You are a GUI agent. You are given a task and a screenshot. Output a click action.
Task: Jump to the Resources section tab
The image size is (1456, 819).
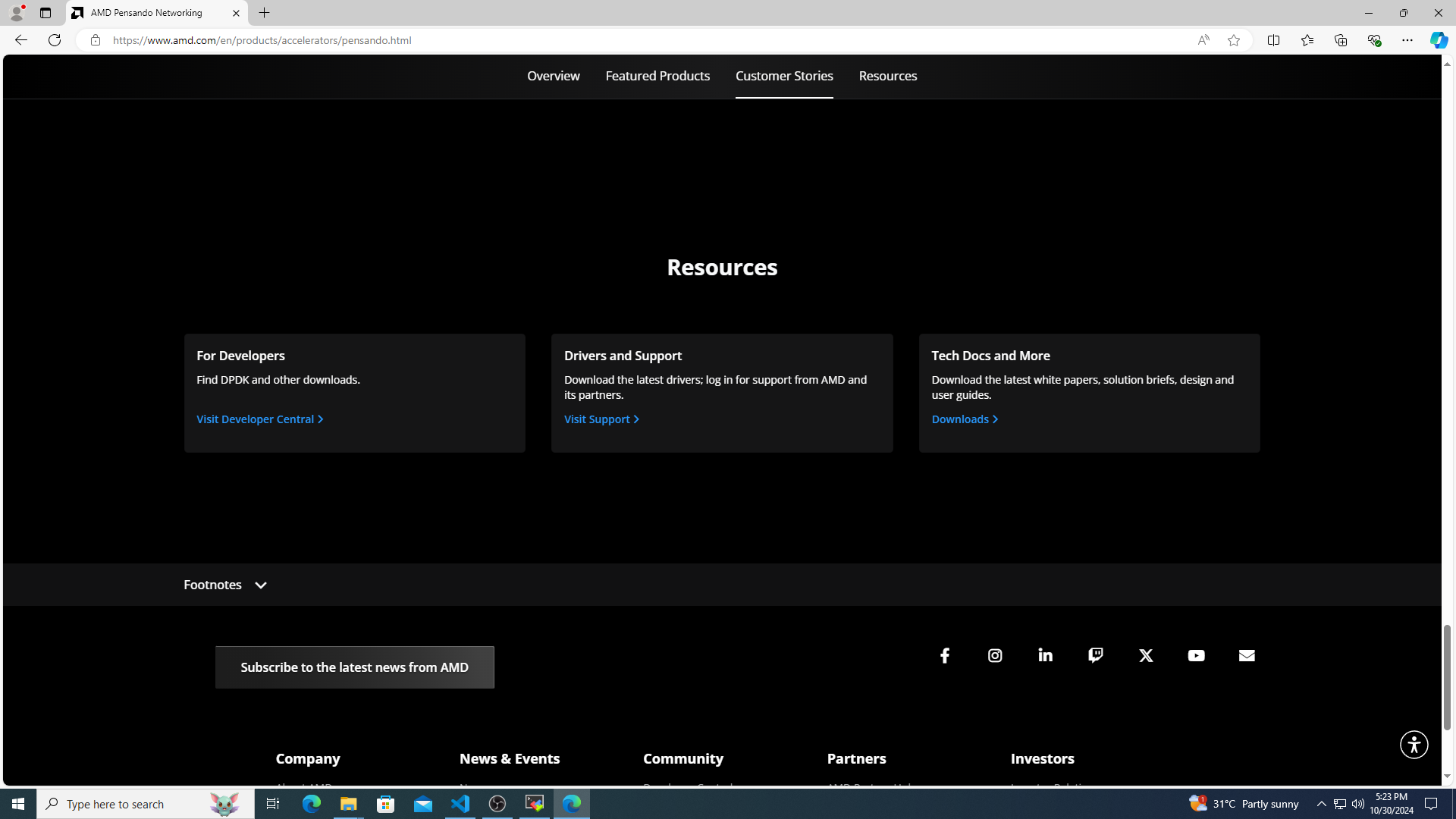888,76
